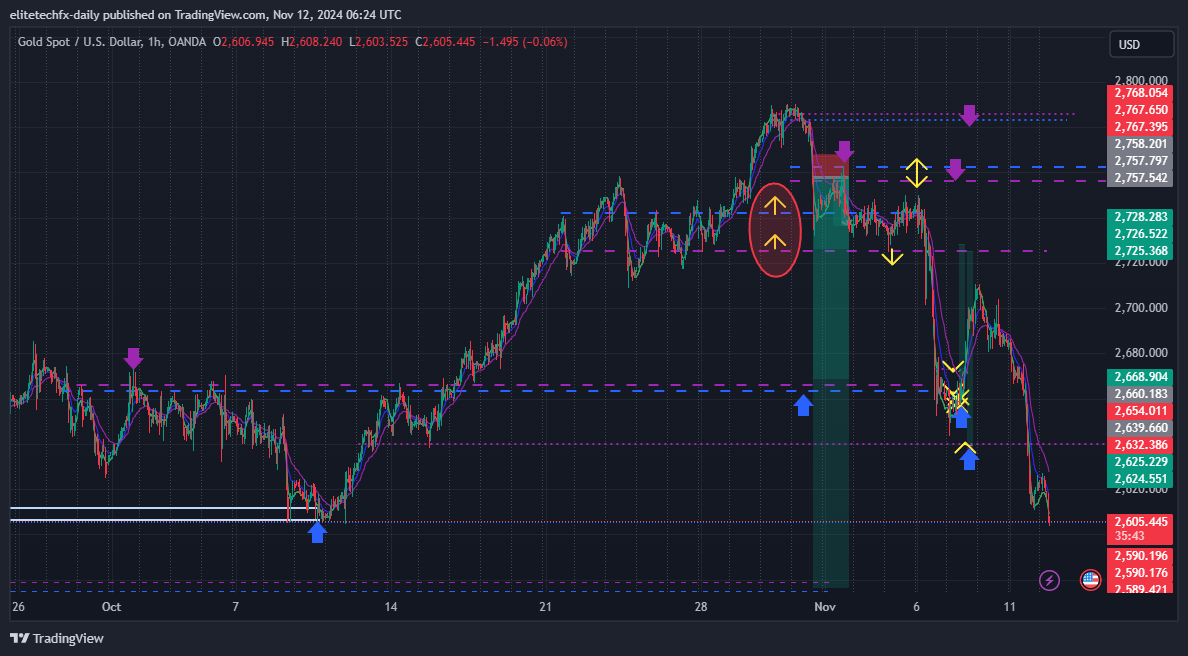Click the USD currency button
Screen dimensions: 1188x656
pyautogui.click(x=1141, y=45)
